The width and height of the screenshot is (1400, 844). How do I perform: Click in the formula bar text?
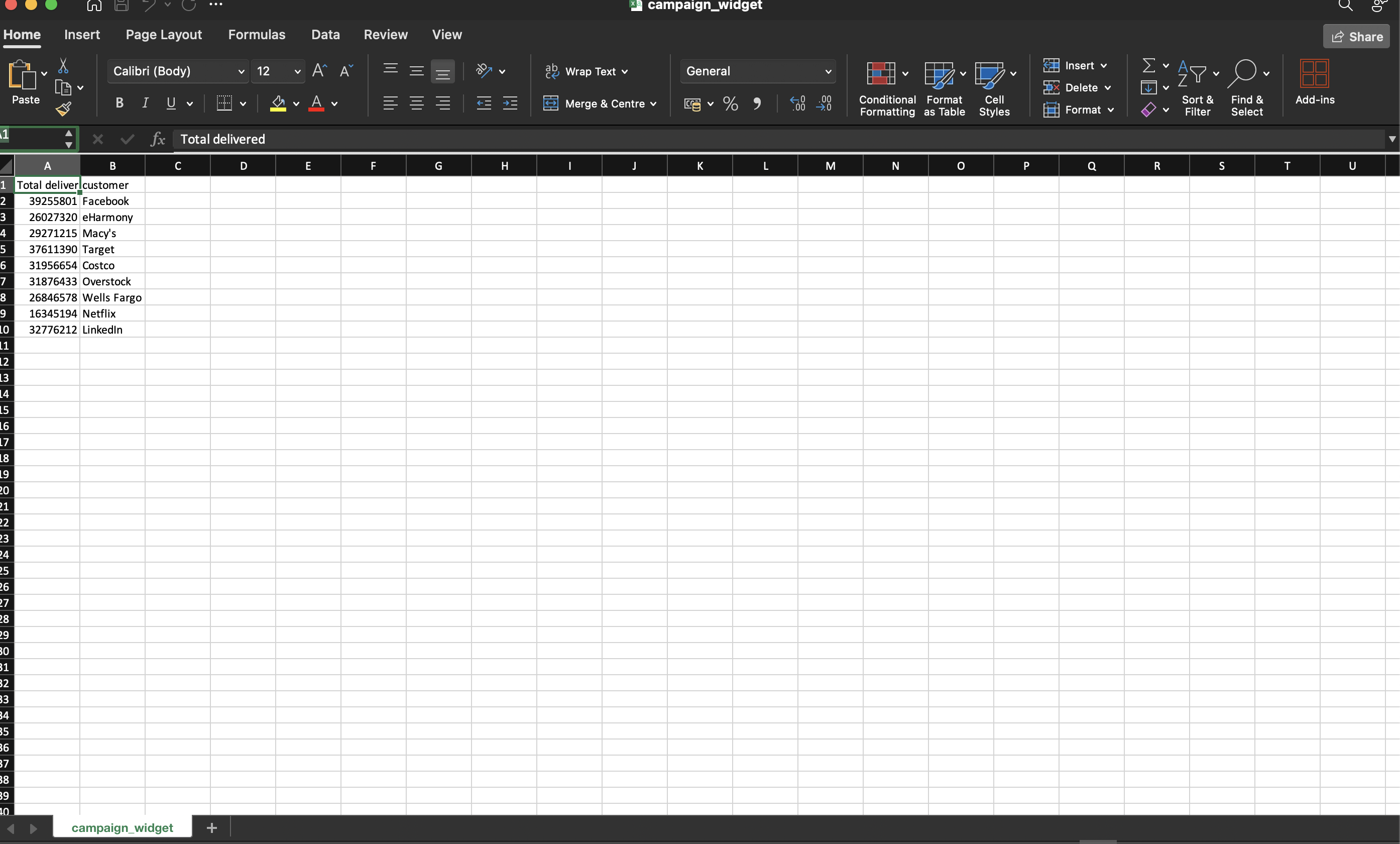223,139
